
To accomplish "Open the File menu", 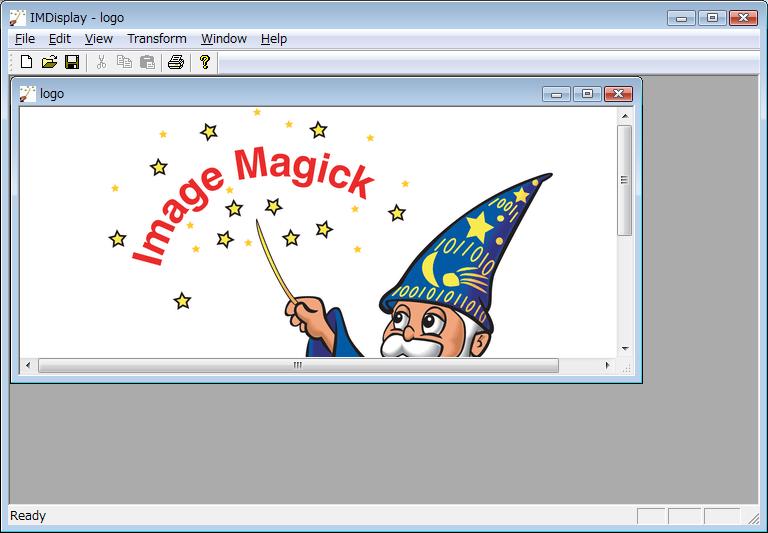I will pos(25,39).
